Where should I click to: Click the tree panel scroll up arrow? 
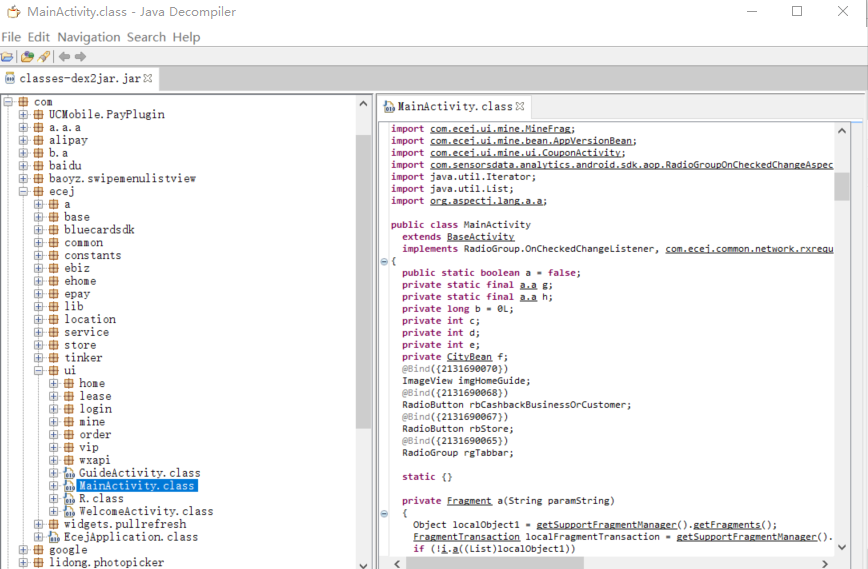pyautogui.click(x=363, y=104)
